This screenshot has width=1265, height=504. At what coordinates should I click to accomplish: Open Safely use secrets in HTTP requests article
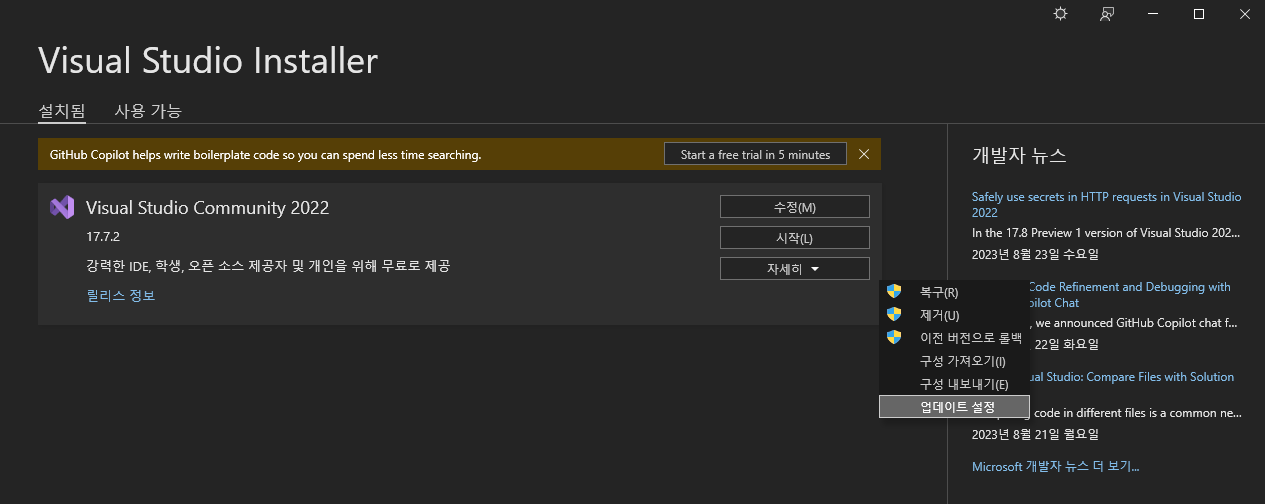(1107, 205)
